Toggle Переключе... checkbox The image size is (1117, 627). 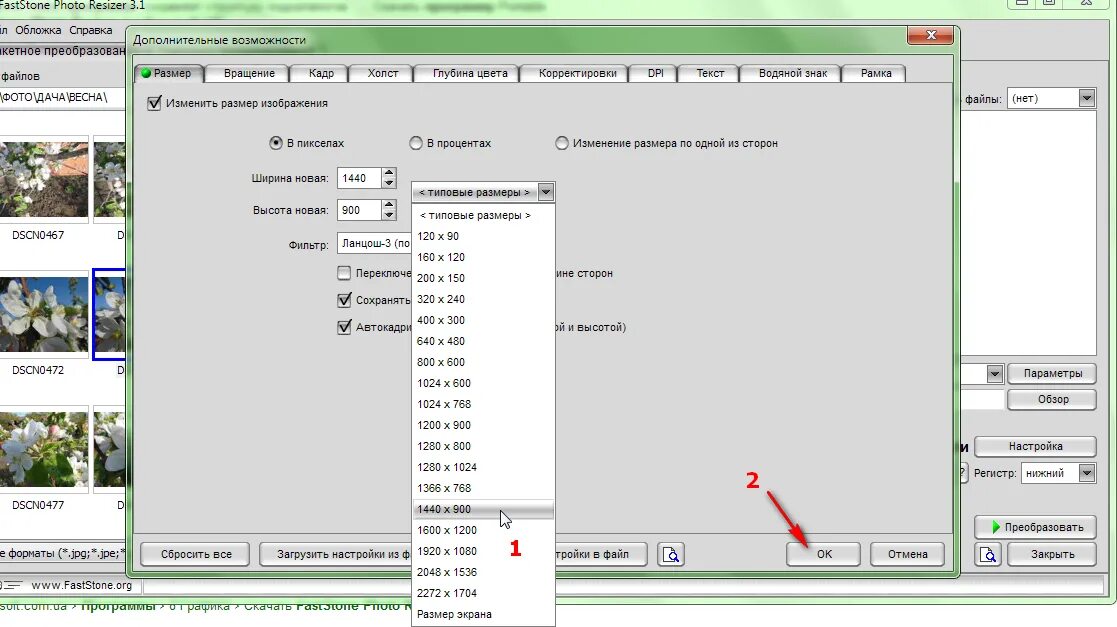point(344,273)
